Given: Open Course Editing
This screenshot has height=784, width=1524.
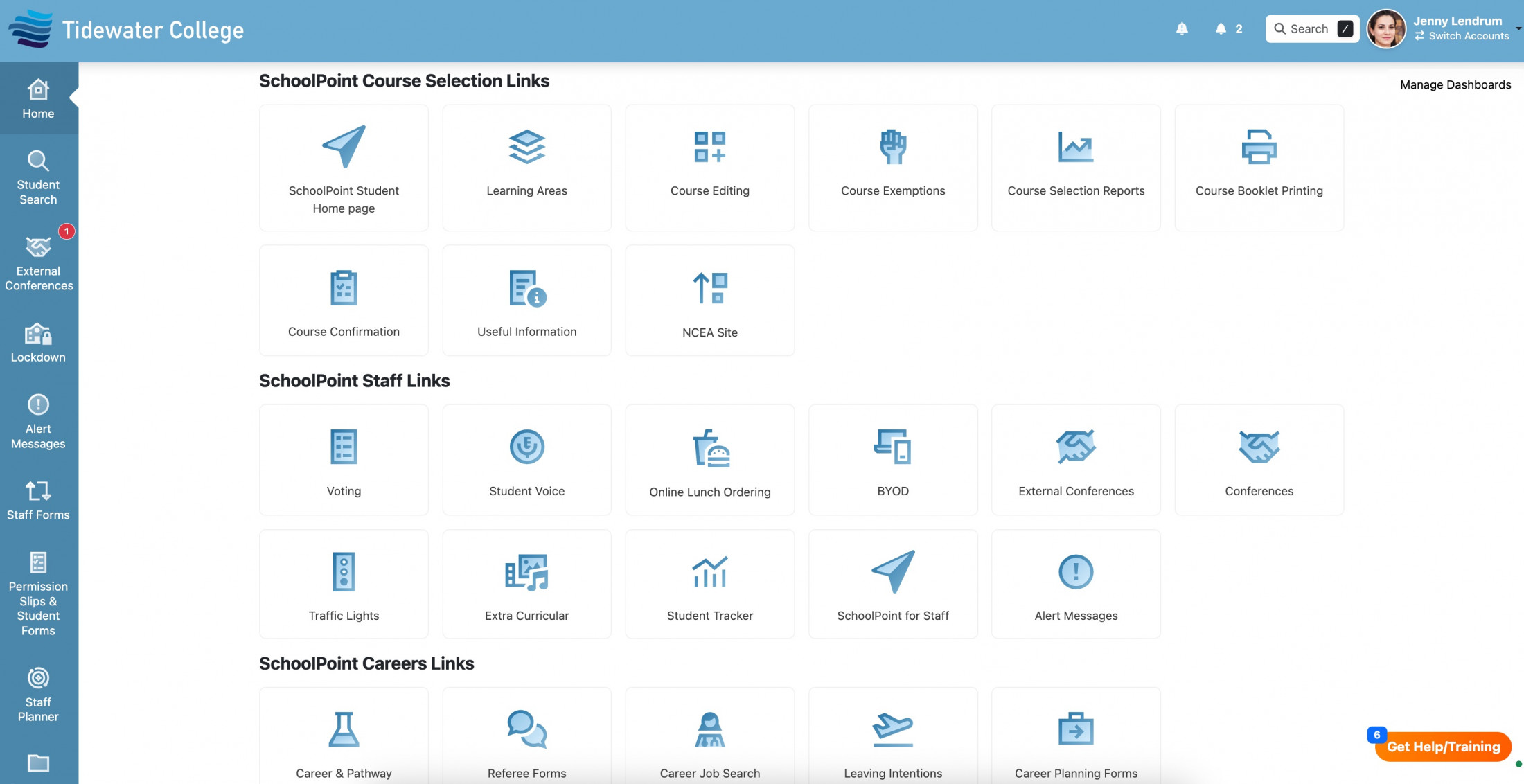Looking at the screenshot, I should 709,166.
